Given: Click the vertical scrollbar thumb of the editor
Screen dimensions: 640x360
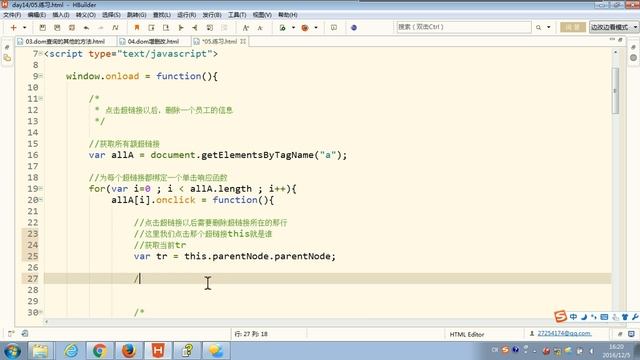Looking at the screenshot, I should point(615,91).
